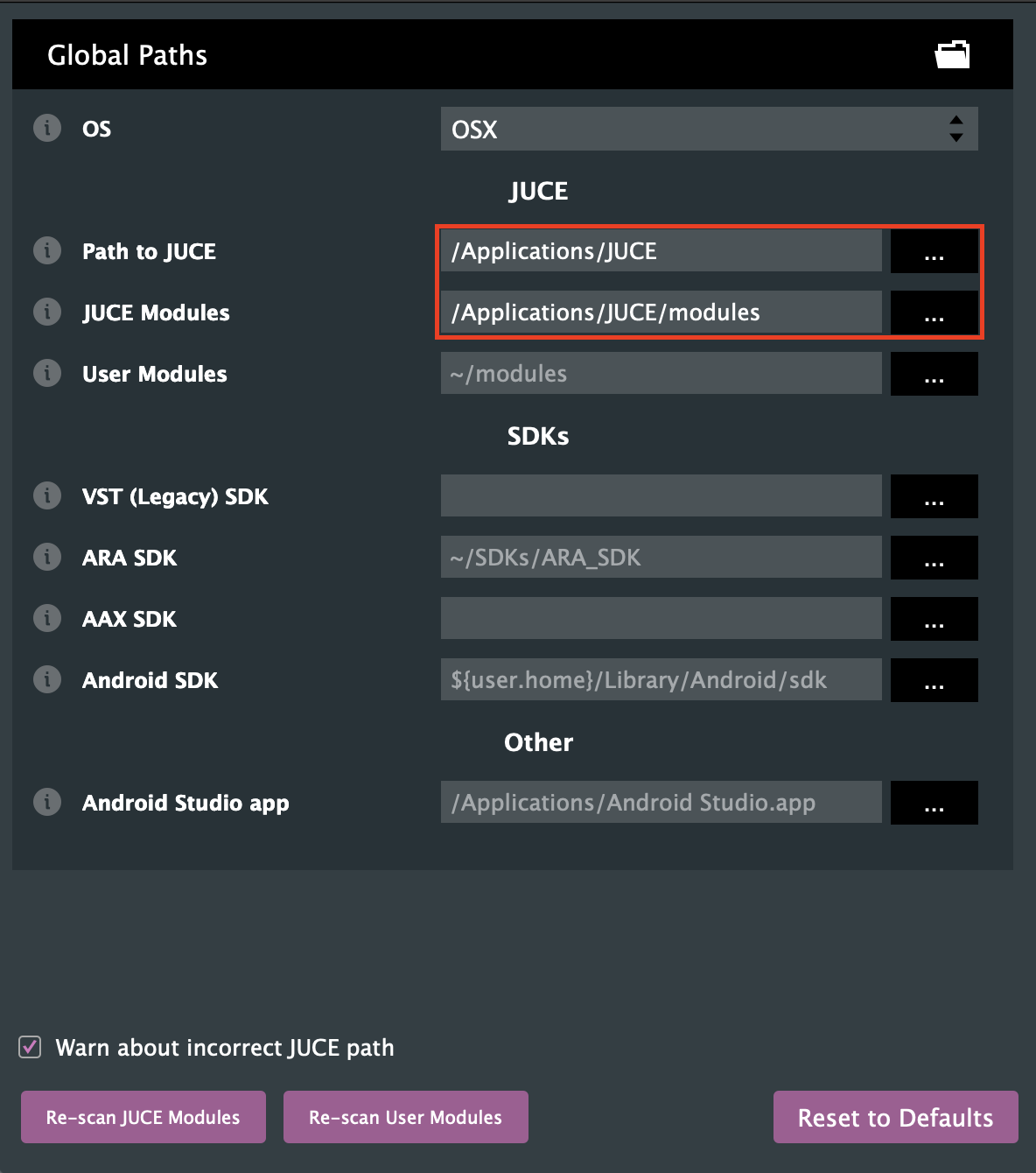Show info for ARA SDK
Image resolution: width=1036 pixels, height=1173 pixels.
47,557
